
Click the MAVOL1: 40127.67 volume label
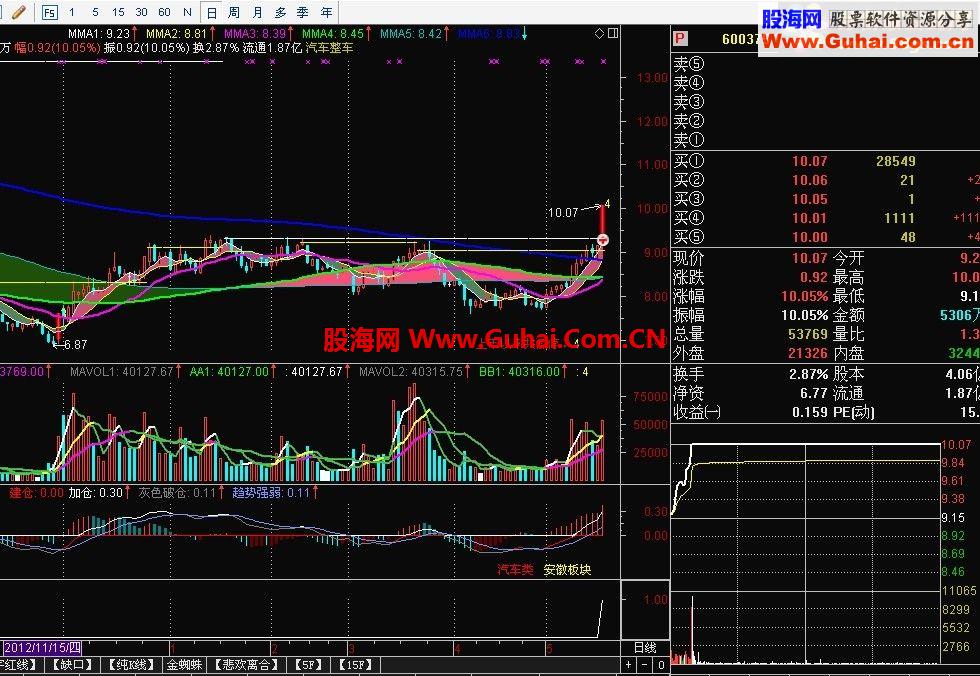[x=121, y=372]
